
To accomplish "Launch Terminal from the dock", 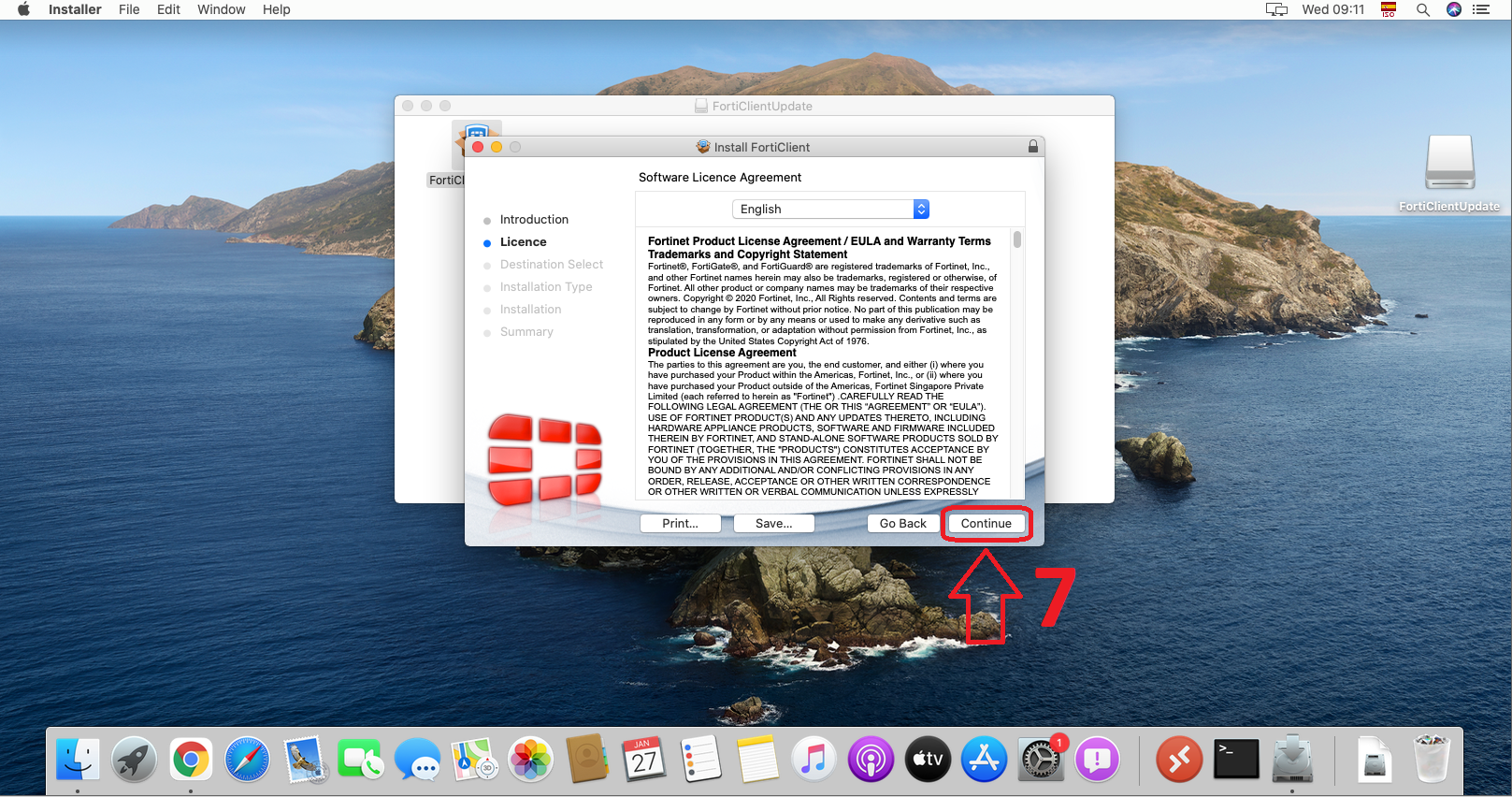I will [1236, 760].
